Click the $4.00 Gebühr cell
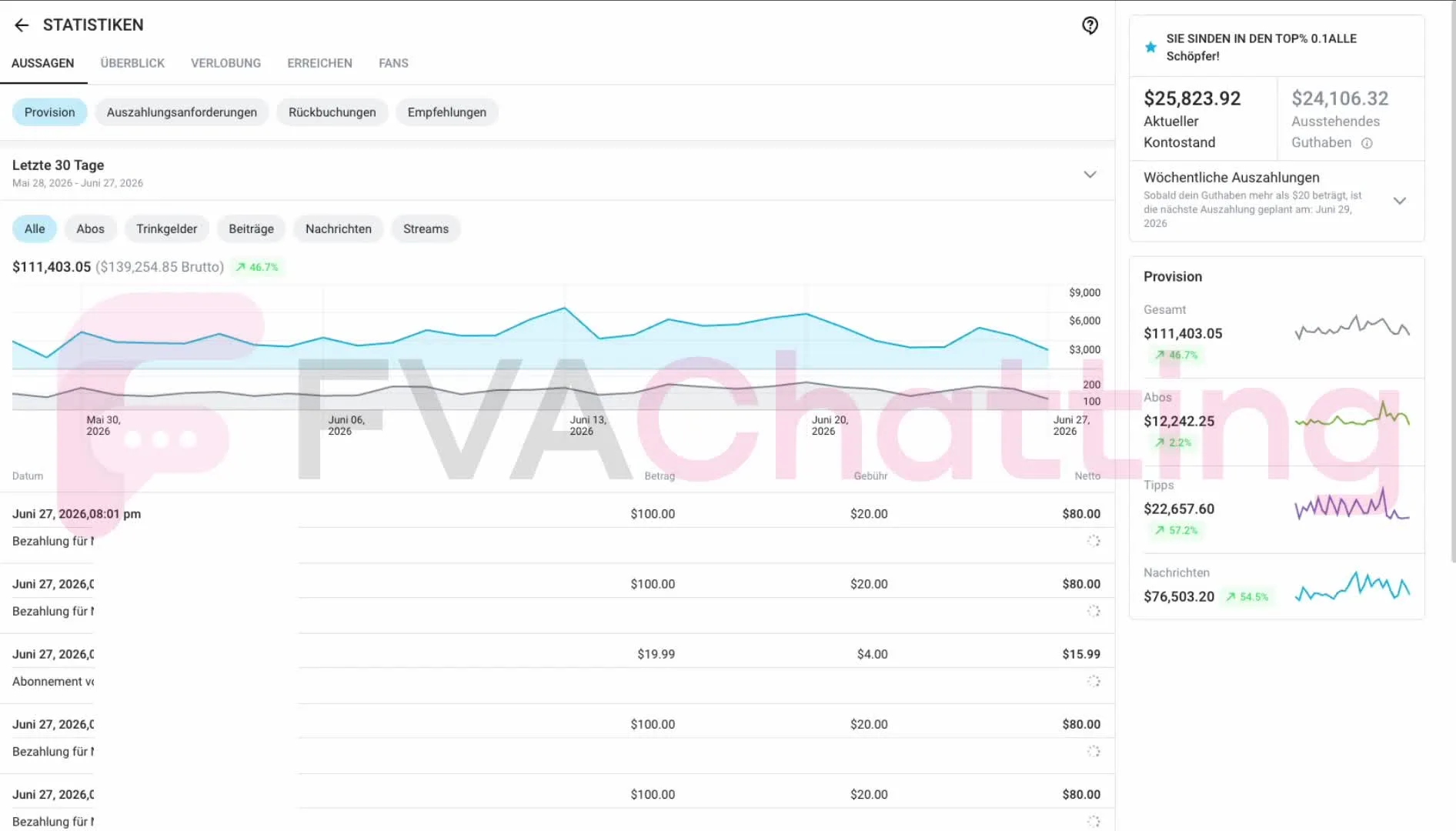 click(872, 654)
